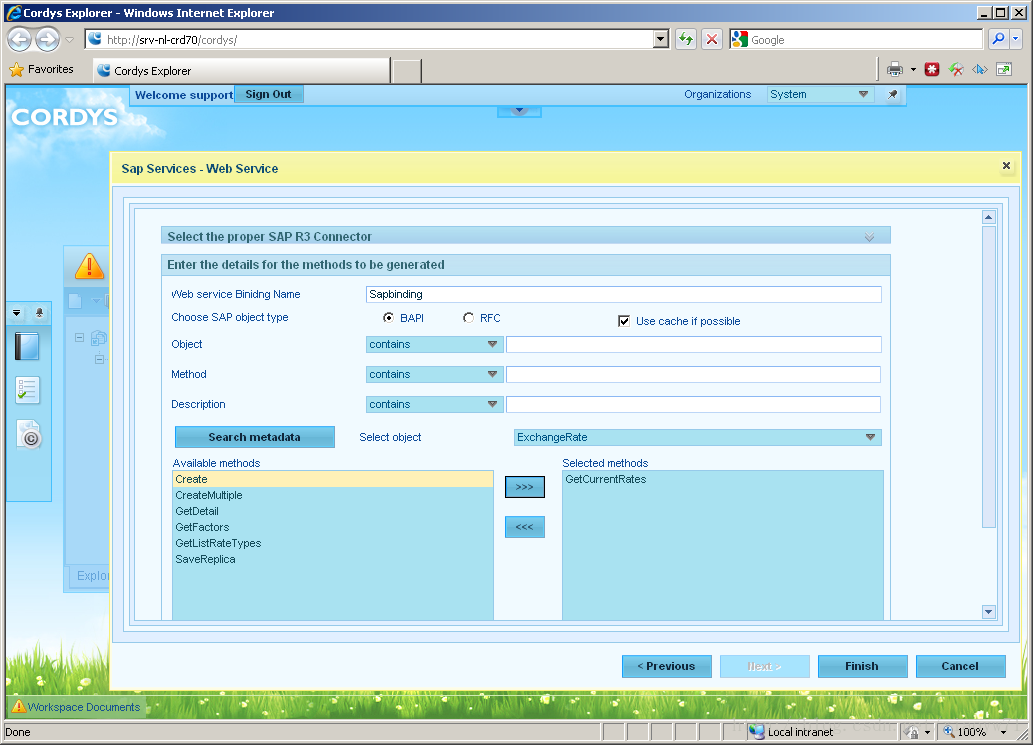Click the dialog vertical scrollbar thumb
The image size is (1033, 745).
pyautogui.click(x=988, y=377)
